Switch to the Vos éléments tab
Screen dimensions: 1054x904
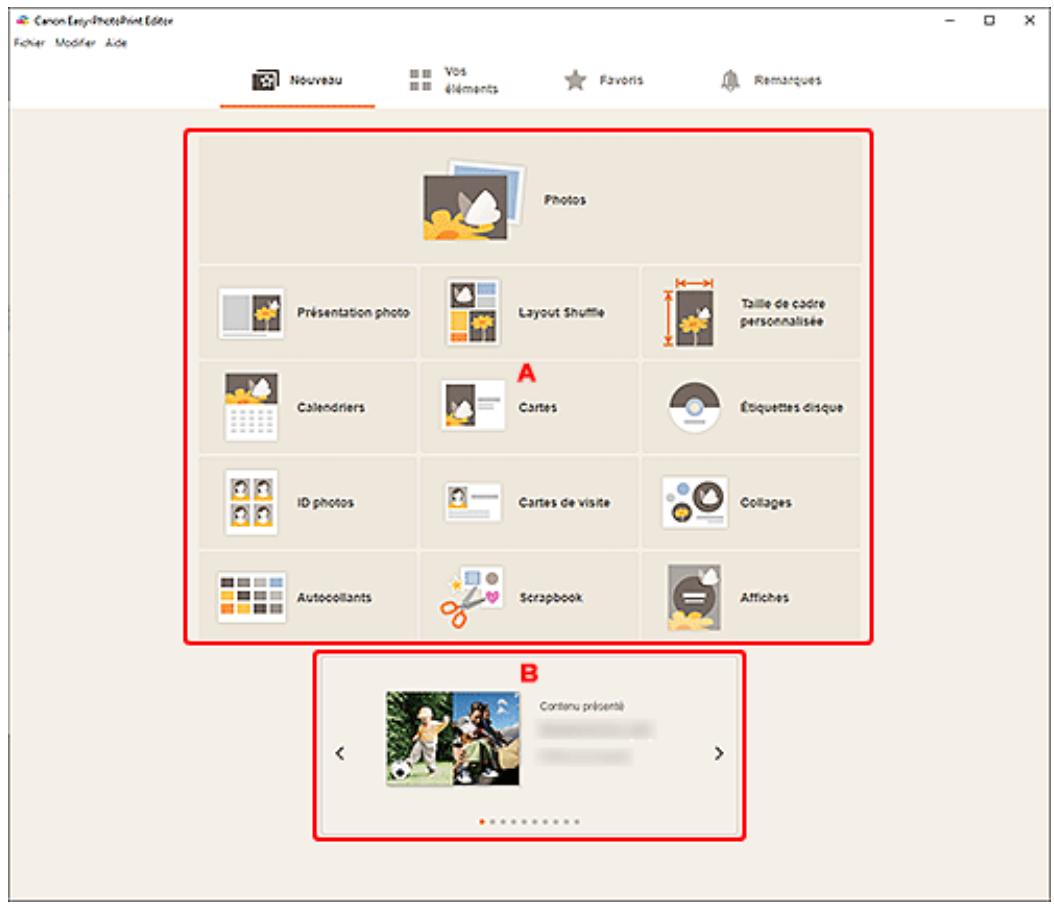(x=454, y=81)
